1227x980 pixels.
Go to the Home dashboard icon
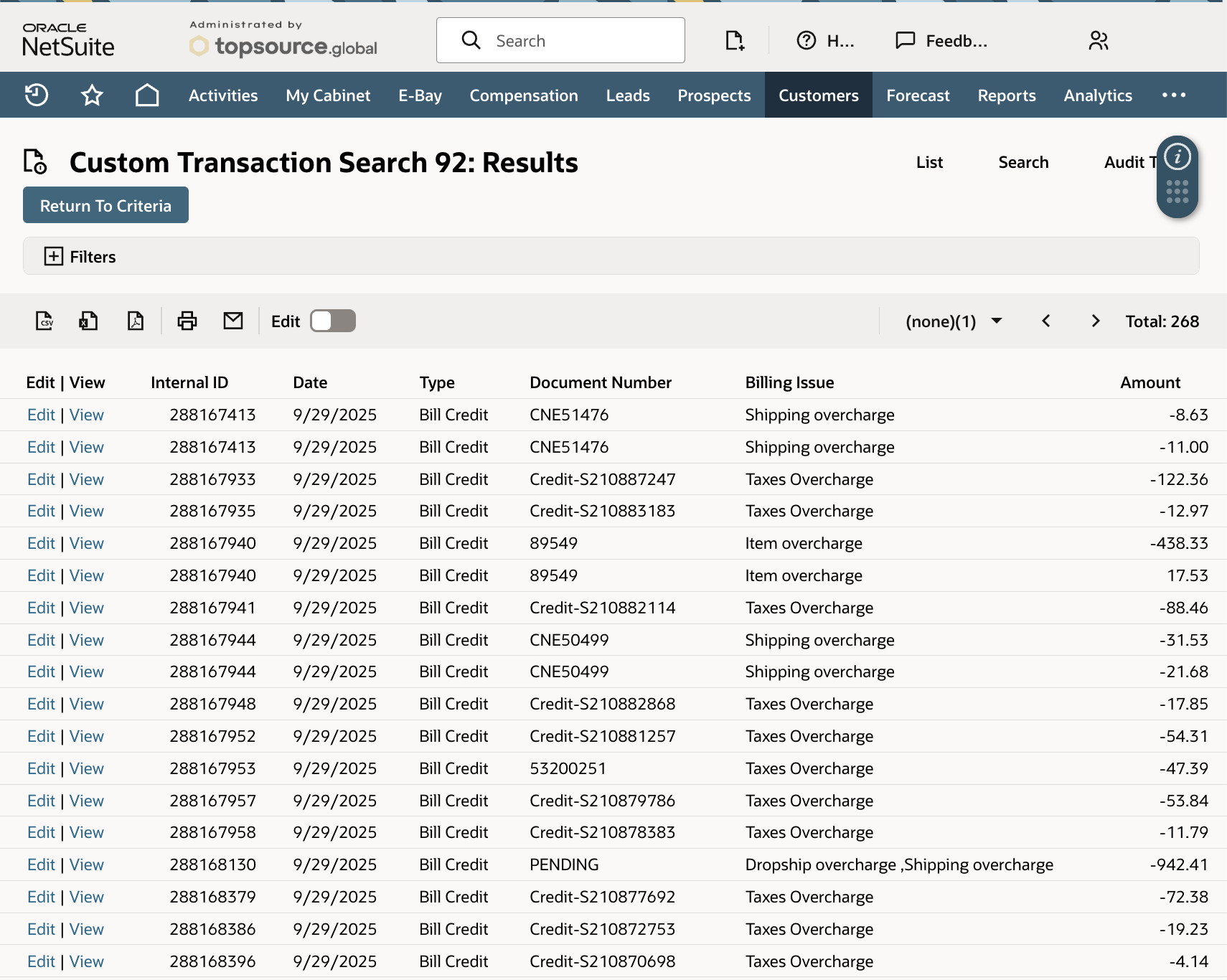click(x=147, y=95)
